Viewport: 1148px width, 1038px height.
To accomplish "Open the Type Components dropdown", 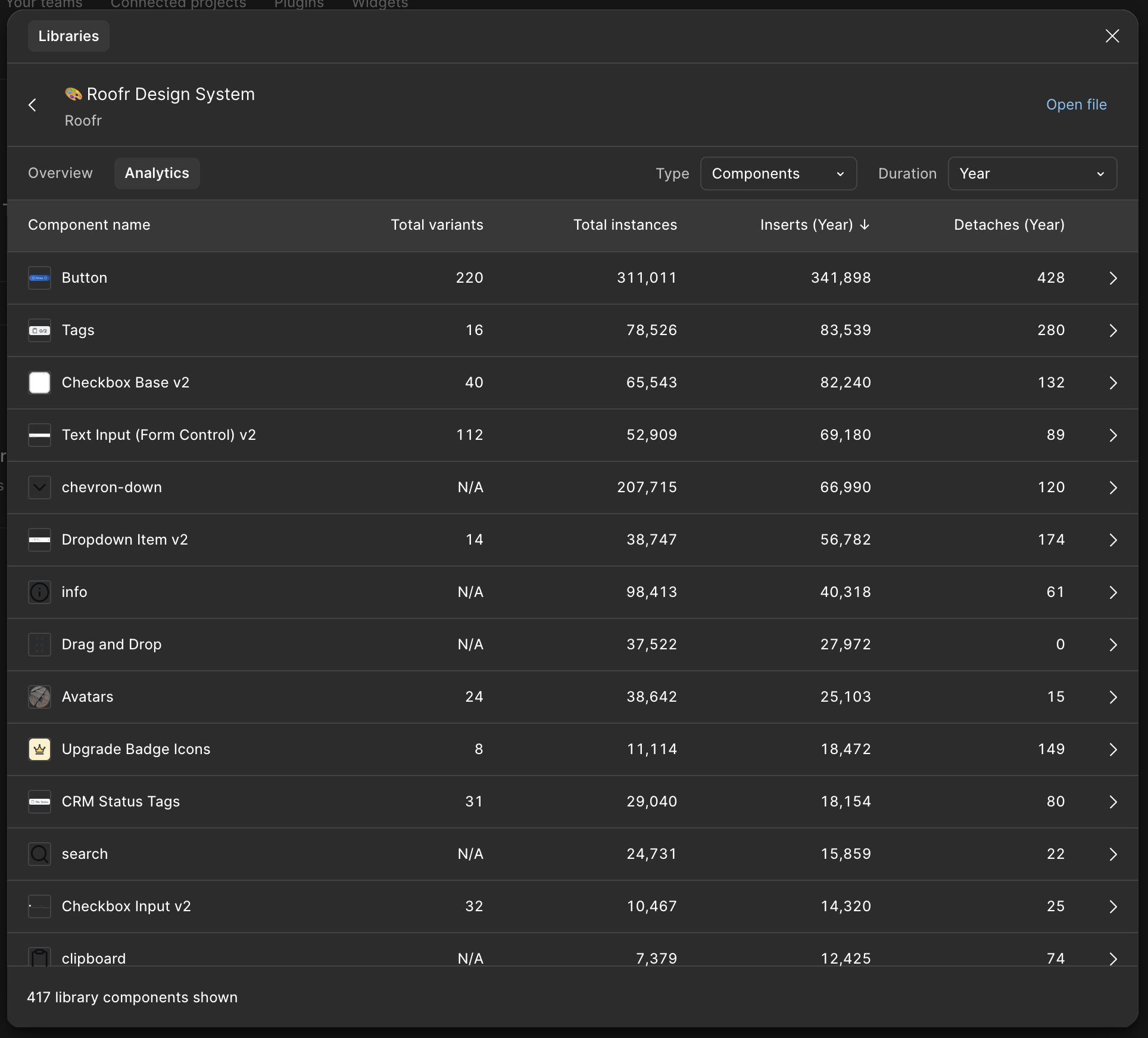I will [778, 174].
